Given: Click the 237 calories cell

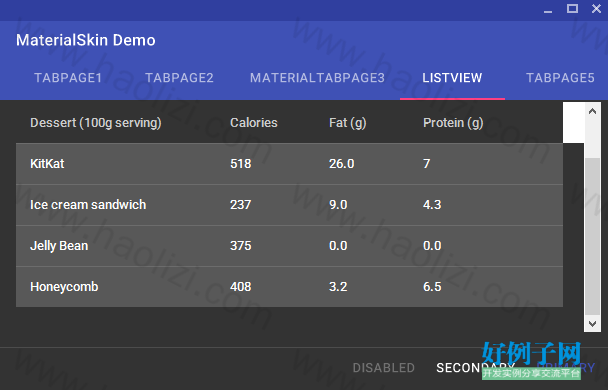Looking at the screenshot, I should click(x=240, y=205).
